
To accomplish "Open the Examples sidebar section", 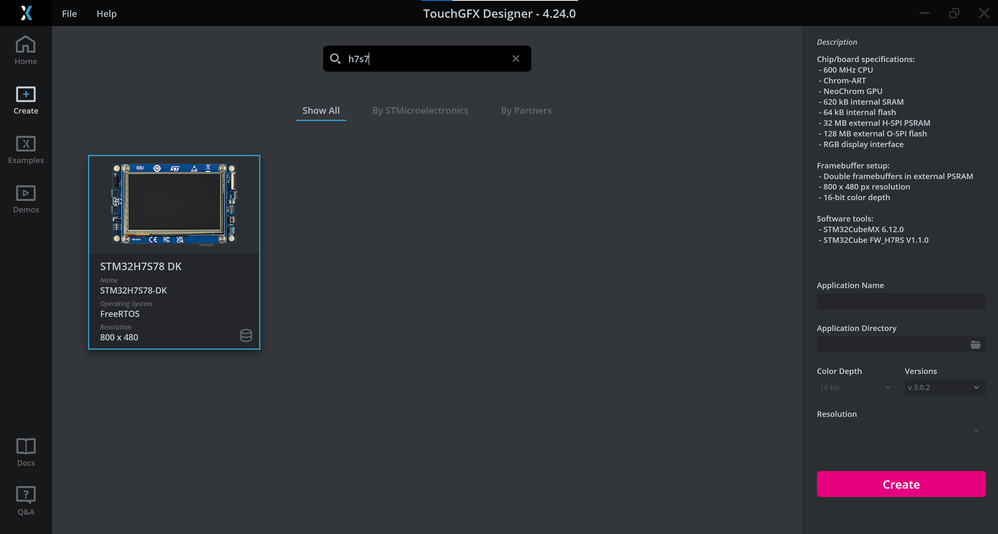I will coord(25,150).
